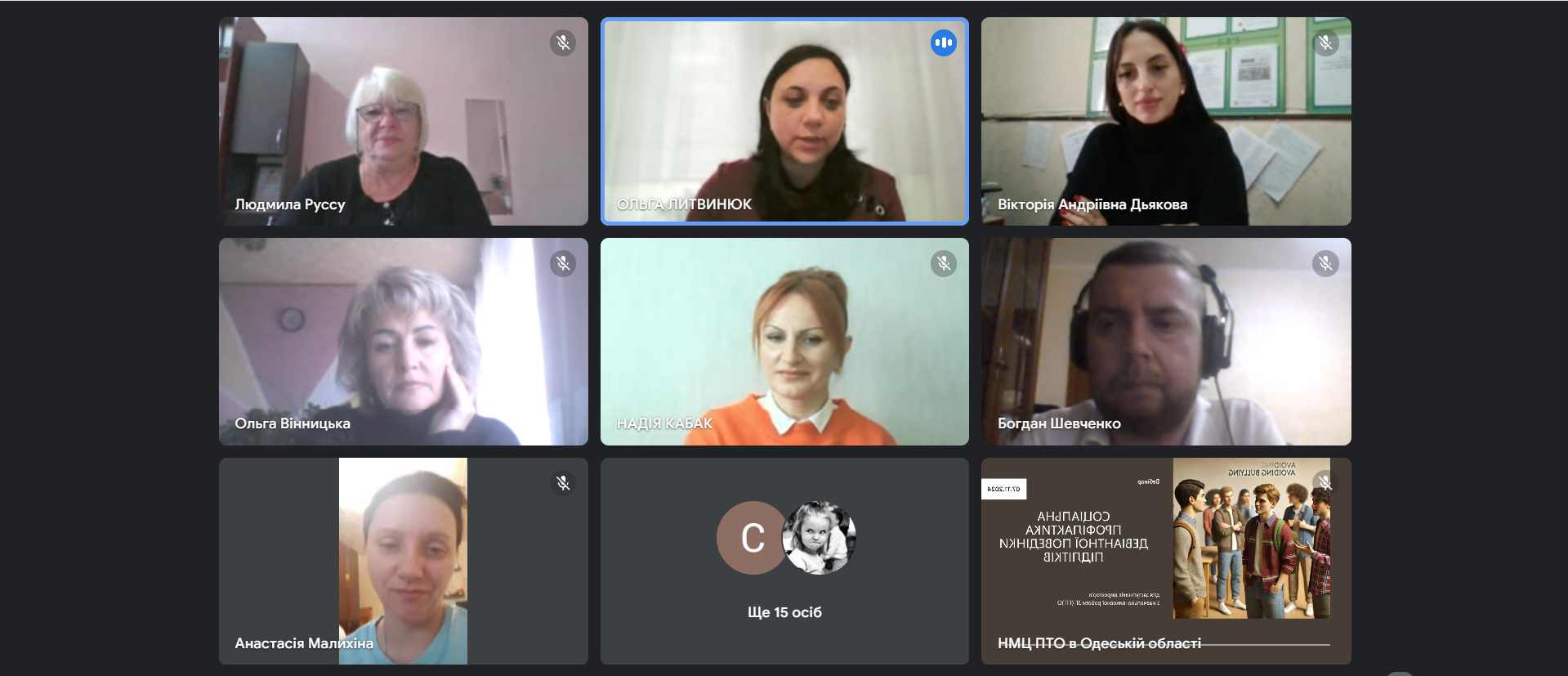Click muted mic icon on Анастасія Малихіна tile

pos(563,483)
